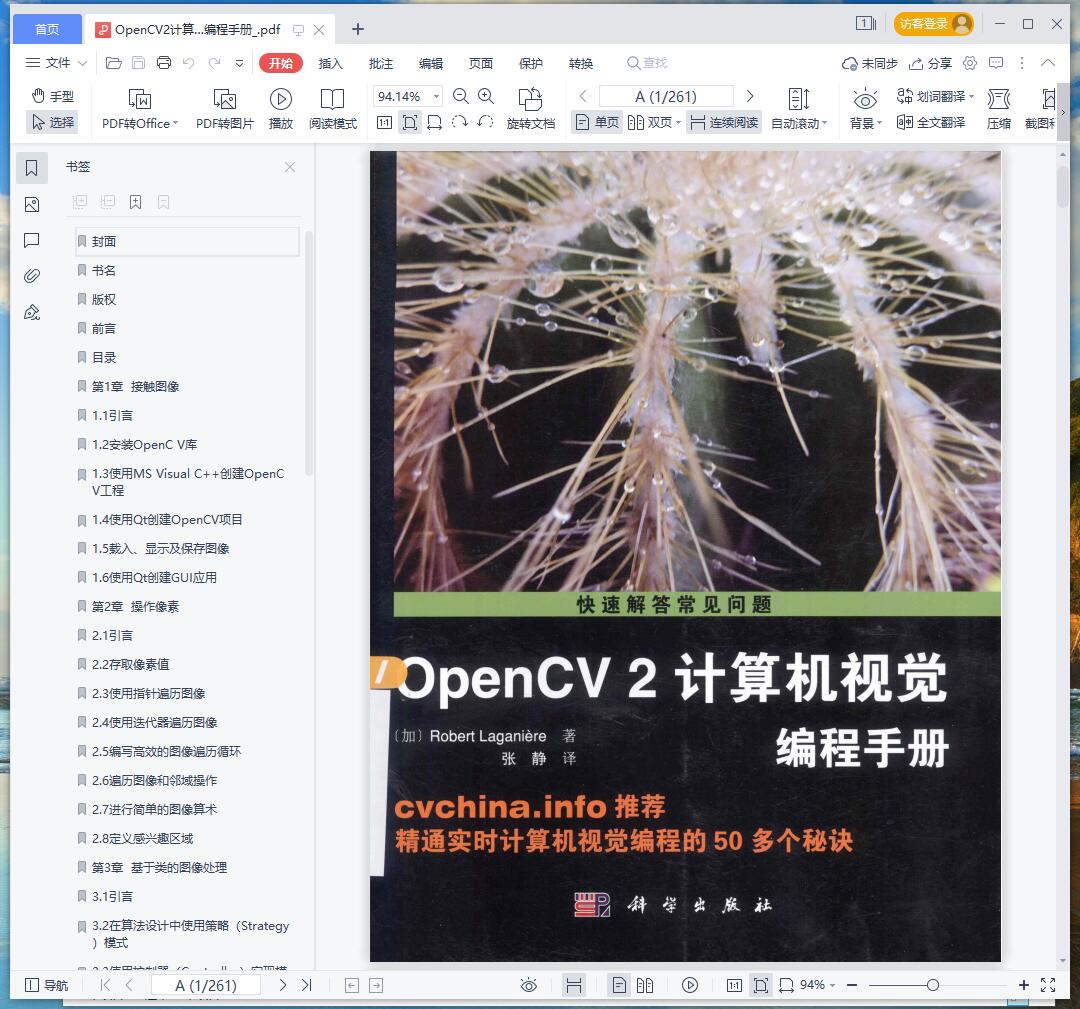Click the 未同步 sync button
The image size is (1080, 1009).
[870, 63]
